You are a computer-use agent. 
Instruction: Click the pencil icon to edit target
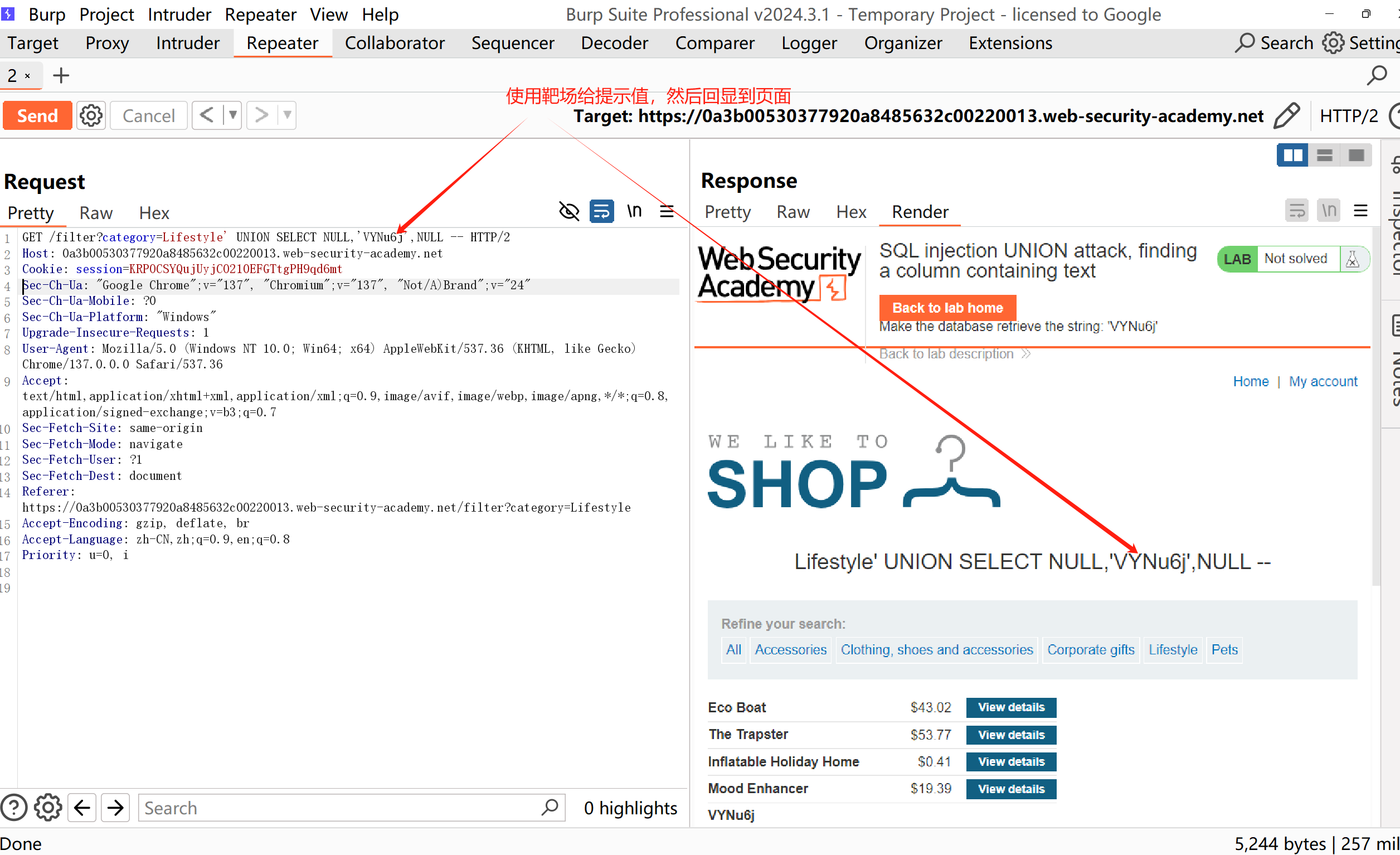coord(1286,116)
